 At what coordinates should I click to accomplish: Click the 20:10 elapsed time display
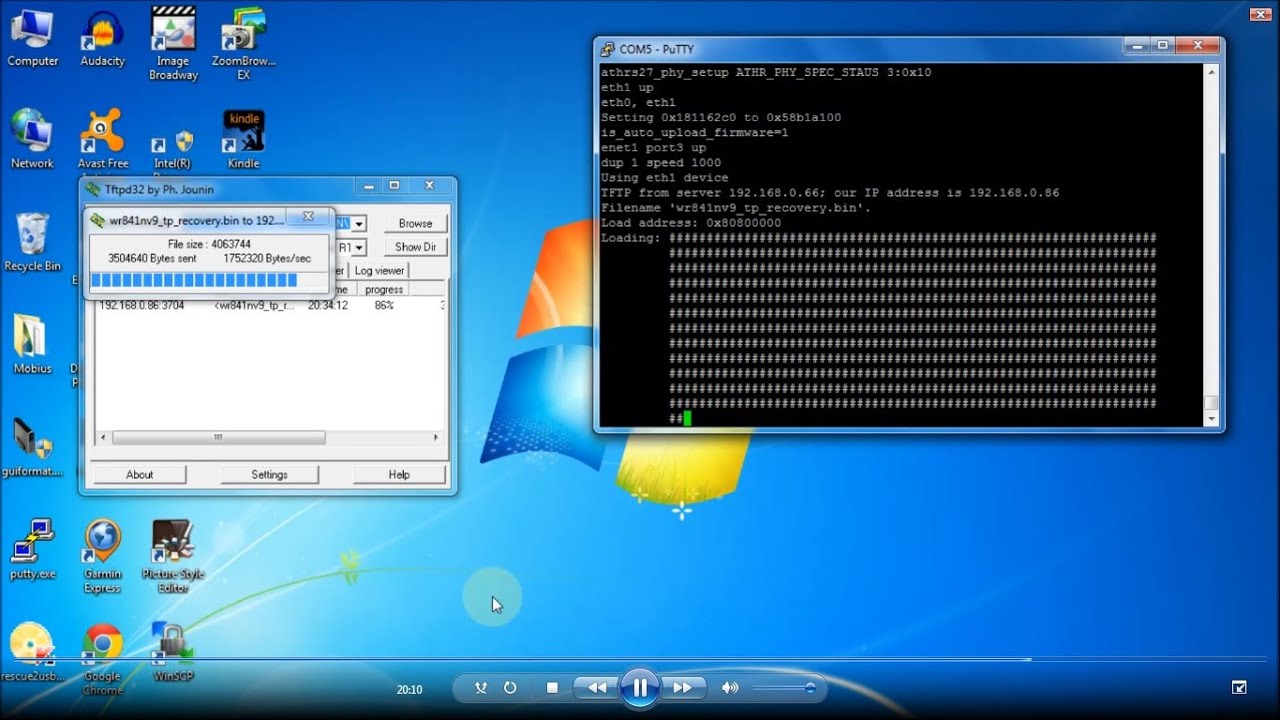point(410,689)
